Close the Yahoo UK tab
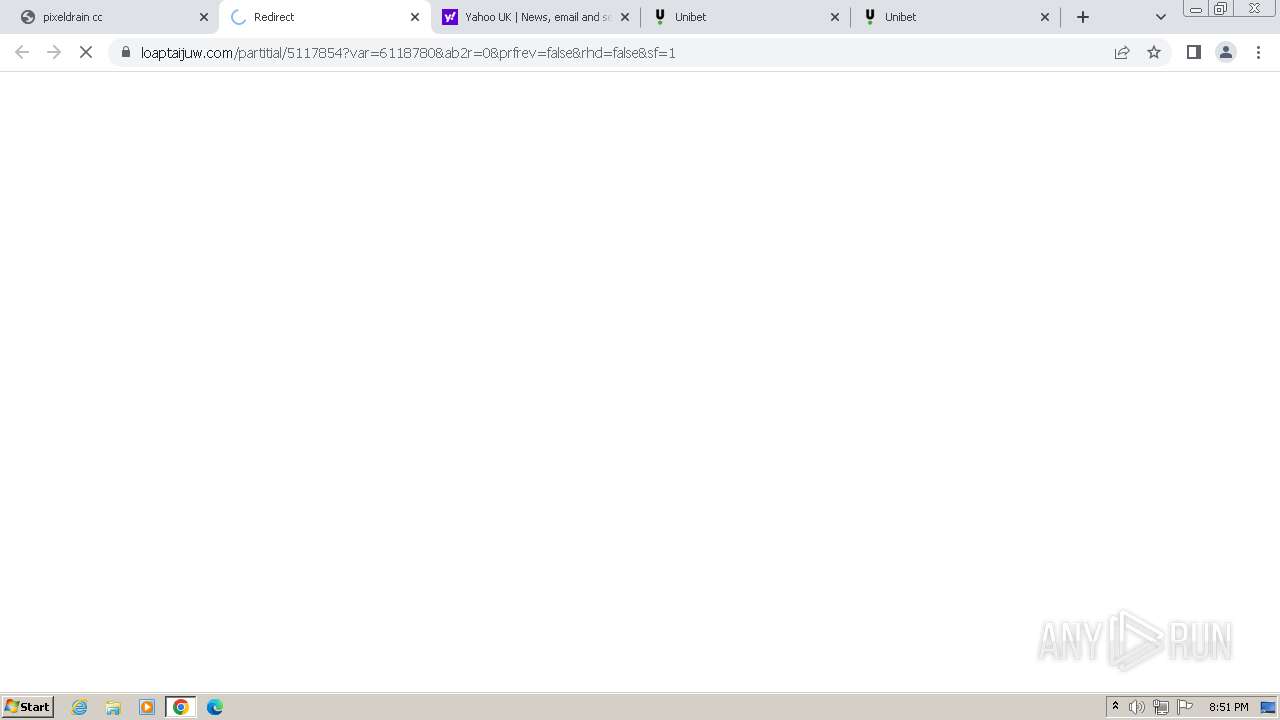Image resolution: width=1280 pixels, height=720 pixels. coord(625,17)
